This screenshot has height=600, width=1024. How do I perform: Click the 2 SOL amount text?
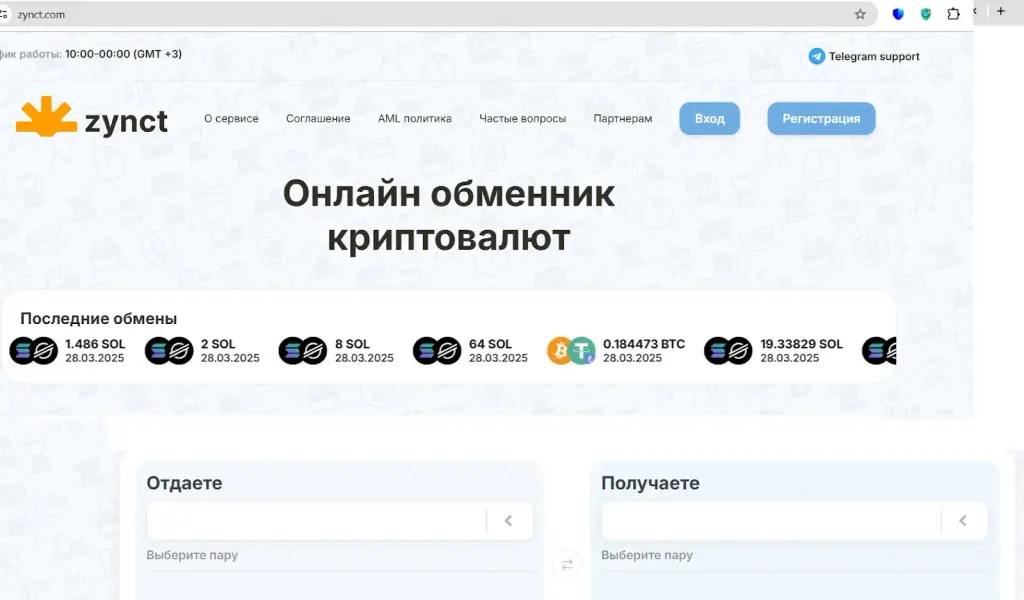217,344
